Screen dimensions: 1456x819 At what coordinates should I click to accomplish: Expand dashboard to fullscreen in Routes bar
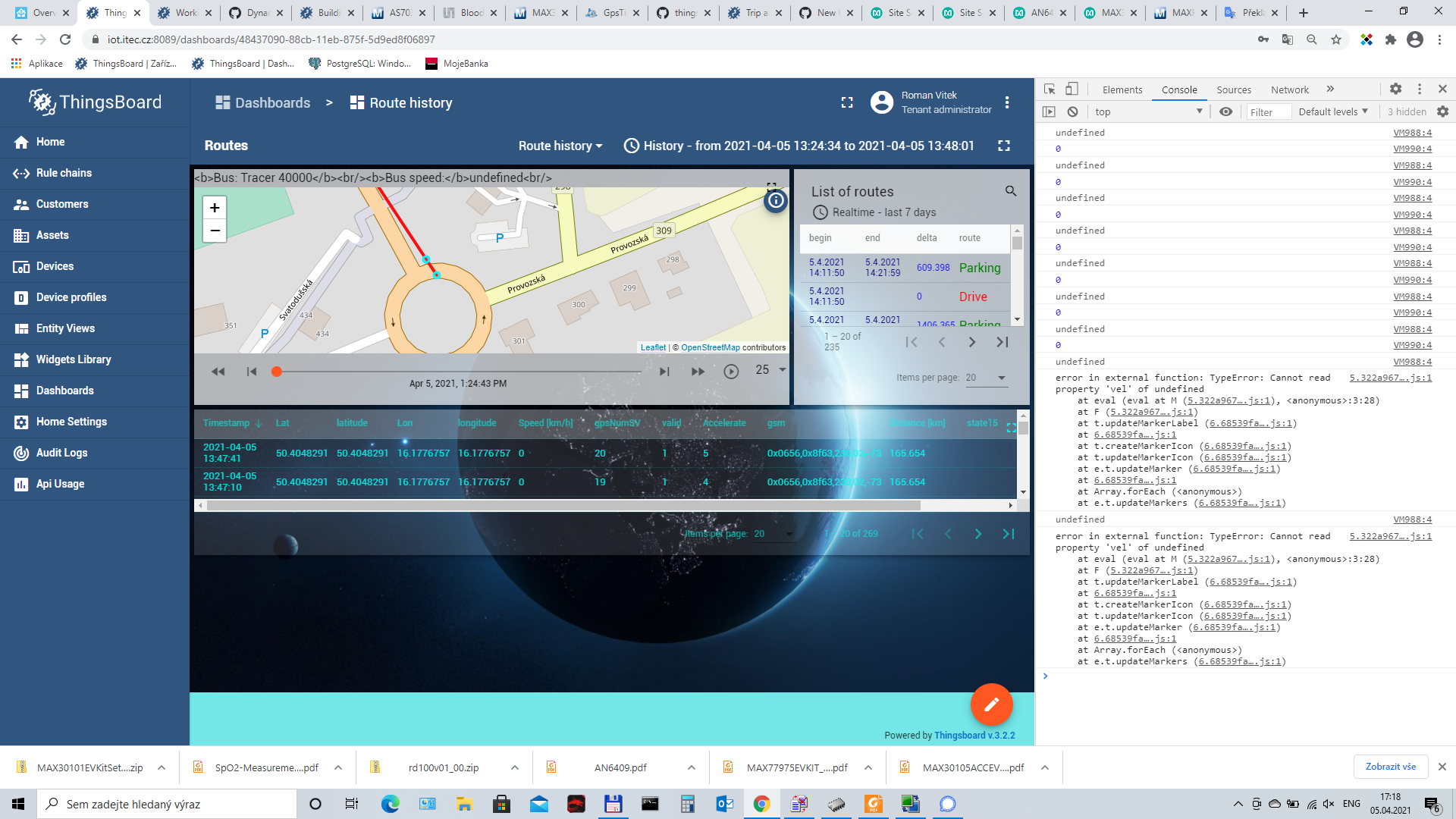[1004, 146]
